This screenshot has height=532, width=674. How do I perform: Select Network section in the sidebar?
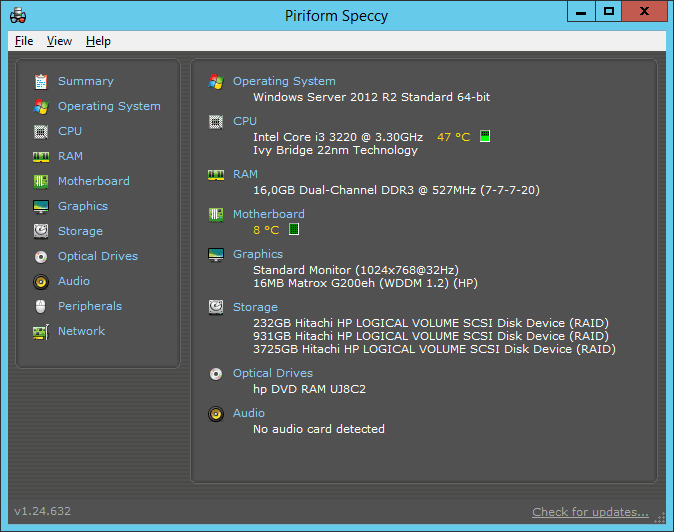click(82, 331)
